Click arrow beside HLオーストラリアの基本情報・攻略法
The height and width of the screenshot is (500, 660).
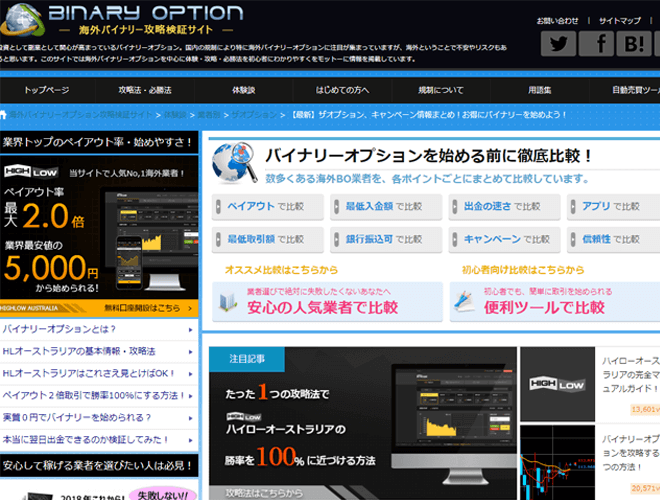tap(191, 352)
